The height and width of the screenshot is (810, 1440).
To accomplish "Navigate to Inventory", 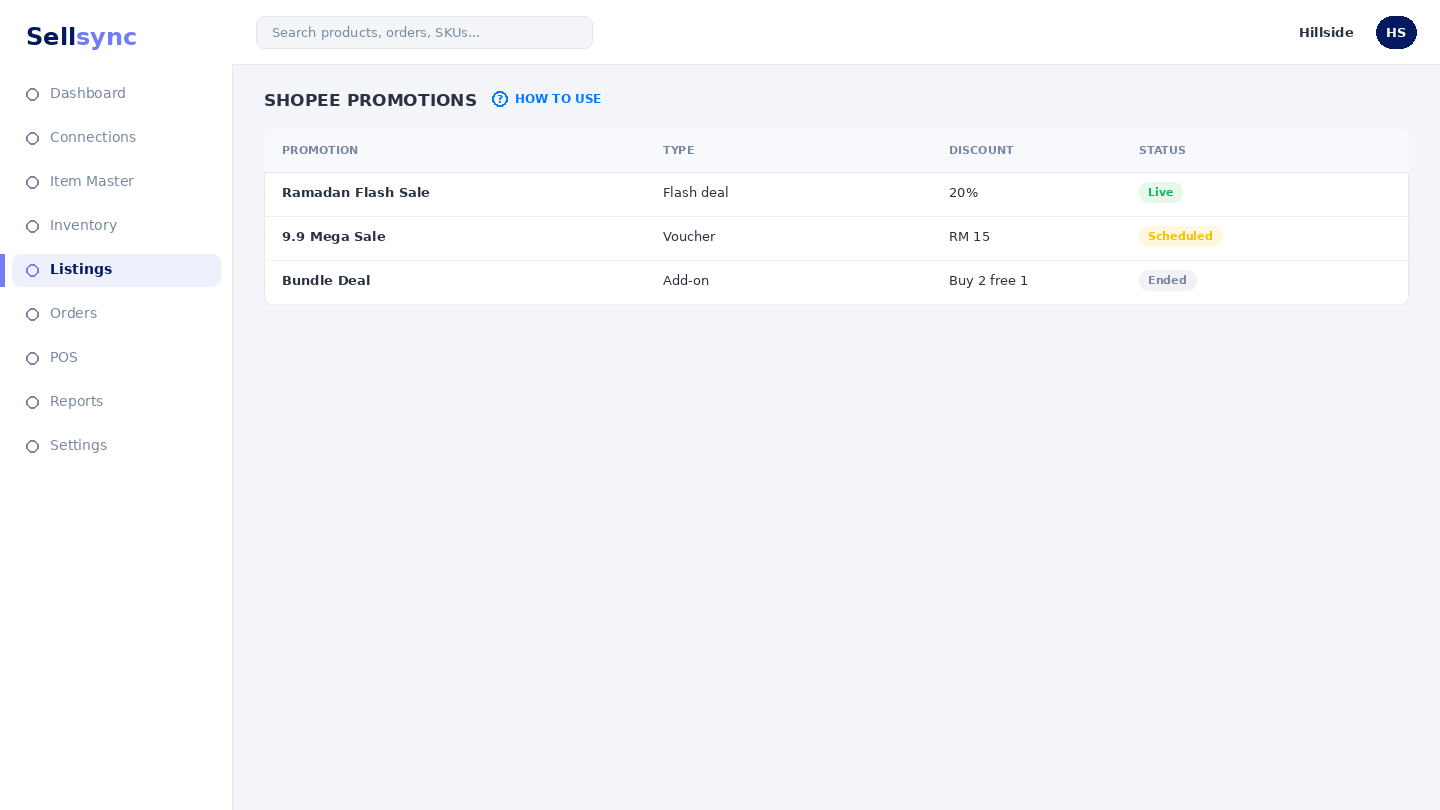I will [116, 226].
